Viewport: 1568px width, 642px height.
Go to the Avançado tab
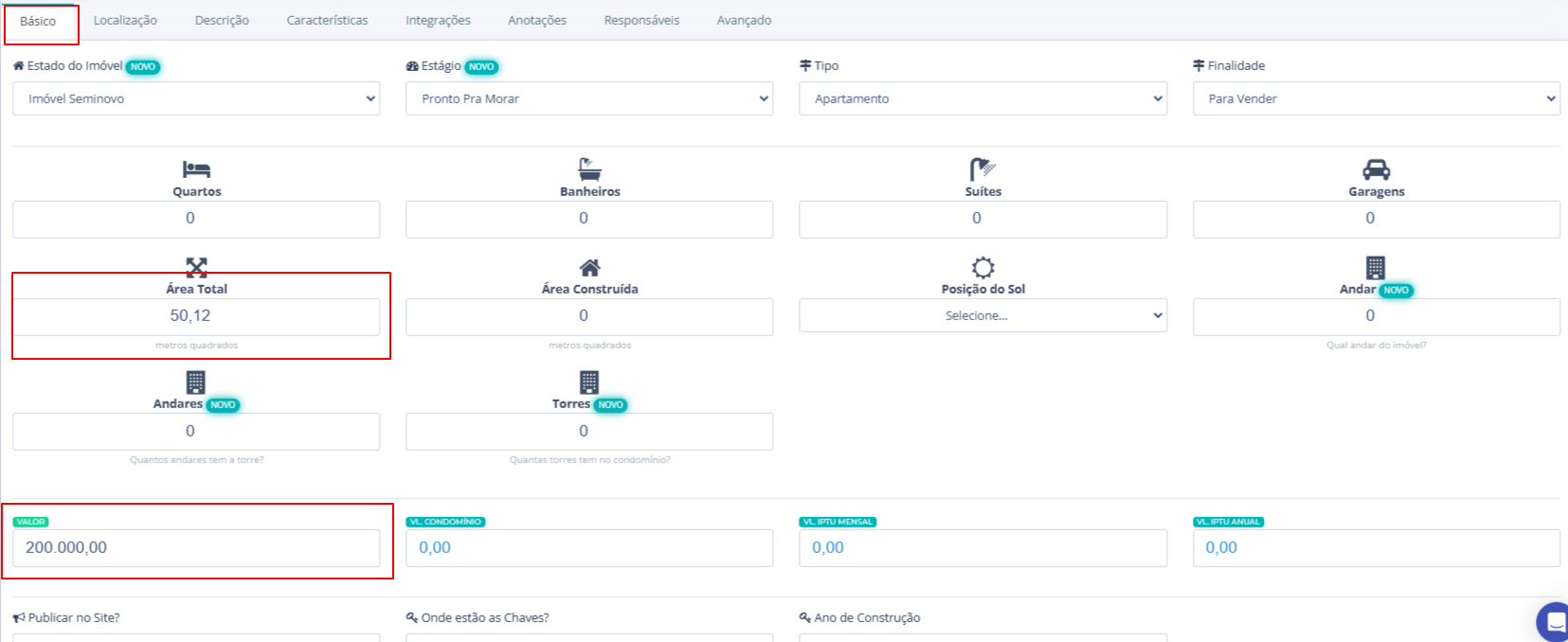click(x=744, y=20)
